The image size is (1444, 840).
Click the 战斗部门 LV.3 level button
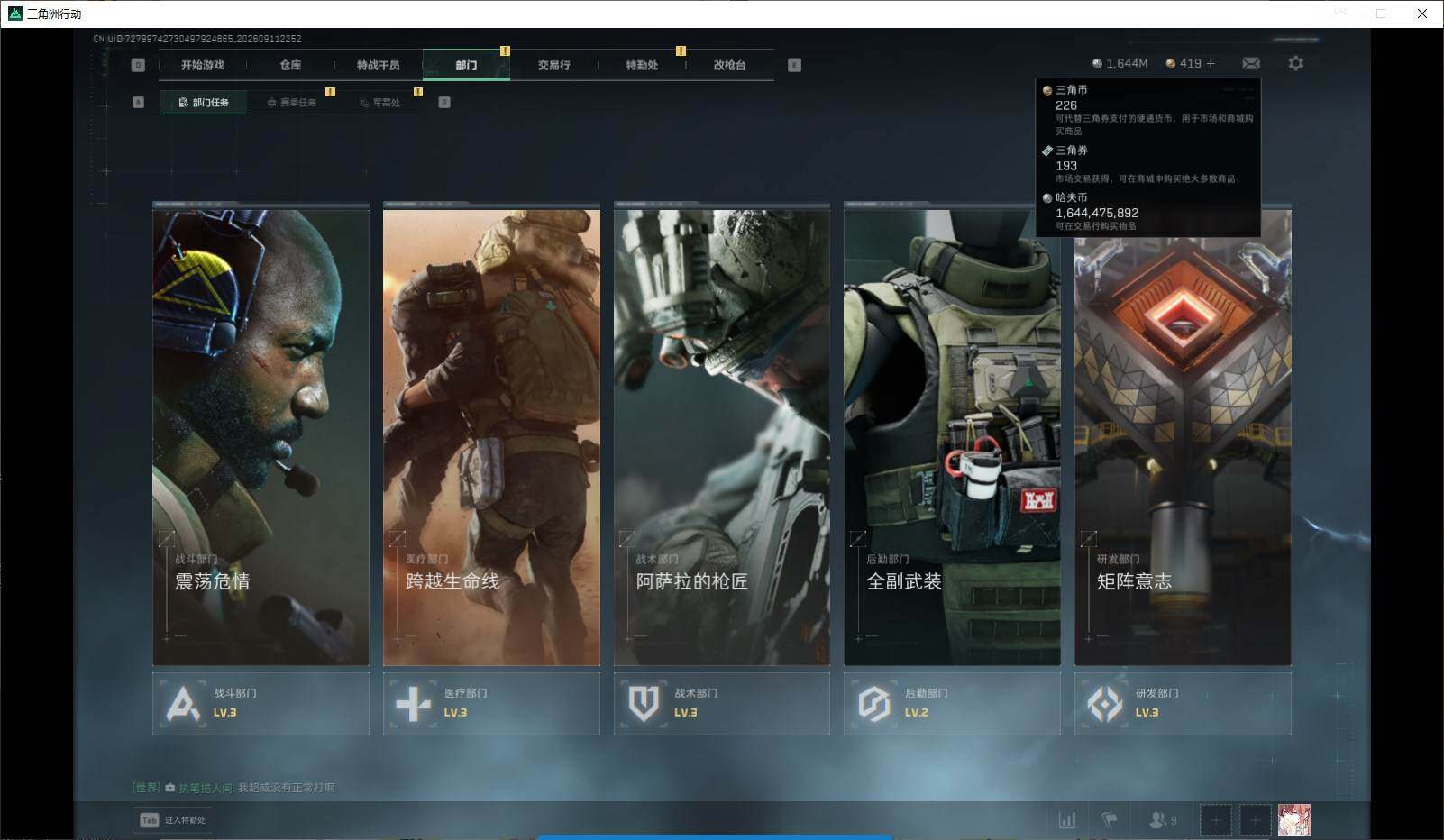[260, 703]
